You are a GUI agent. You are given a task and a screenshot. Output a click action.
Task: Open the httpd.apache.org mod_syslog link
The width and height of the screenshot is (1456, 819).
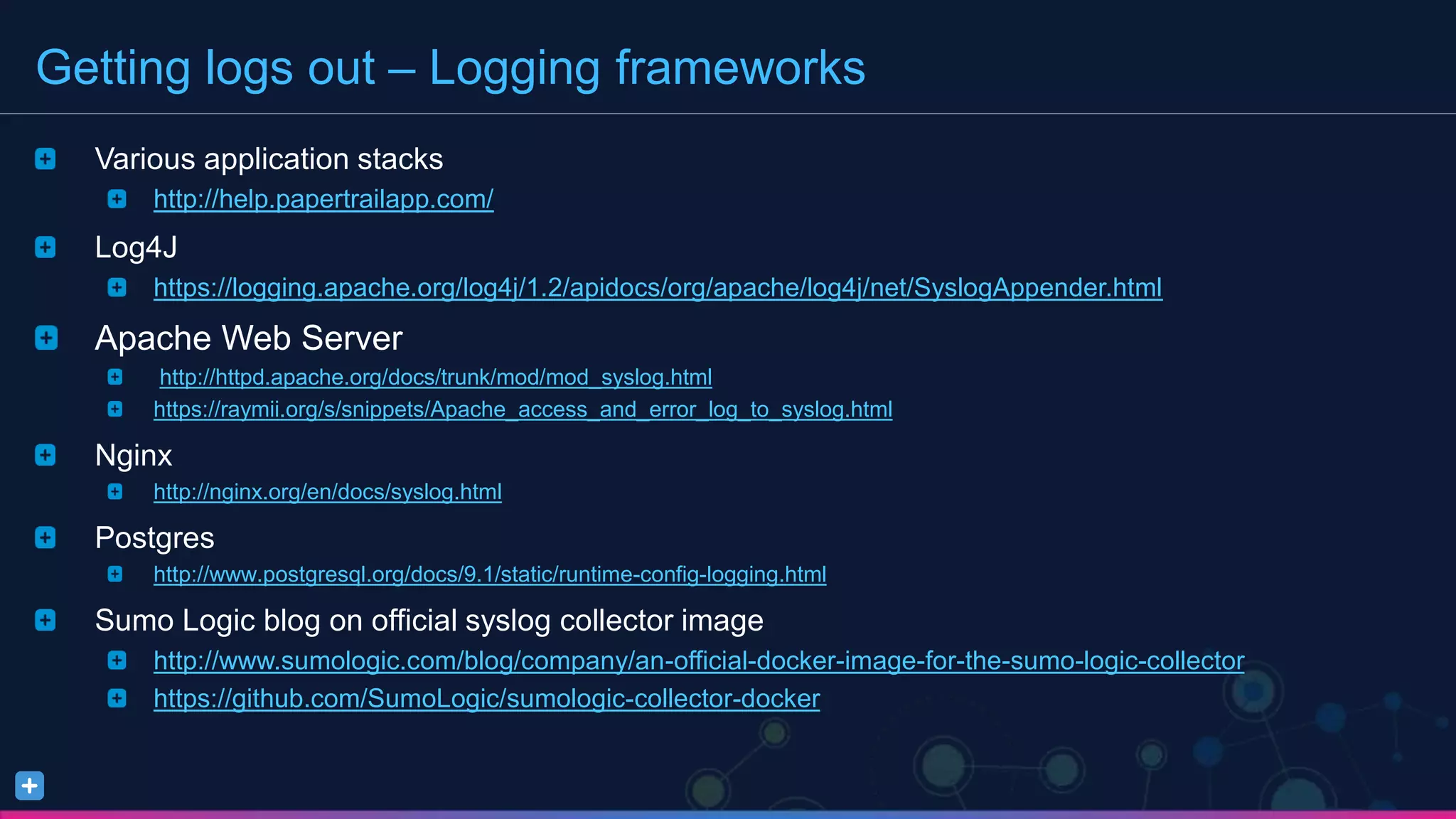pos(435,378)
